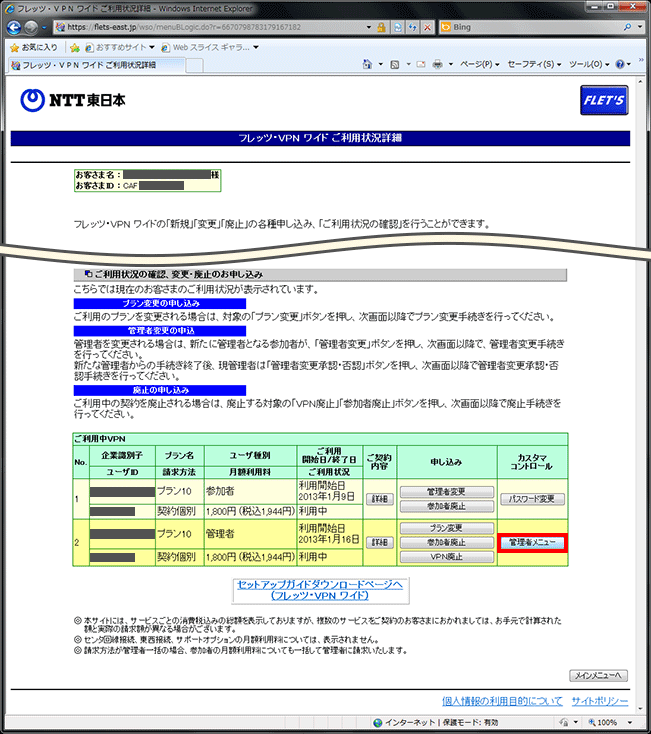Click 詳細 button in row 1
The height and width of the screenshot is (734, 651).
click(380, 499)
